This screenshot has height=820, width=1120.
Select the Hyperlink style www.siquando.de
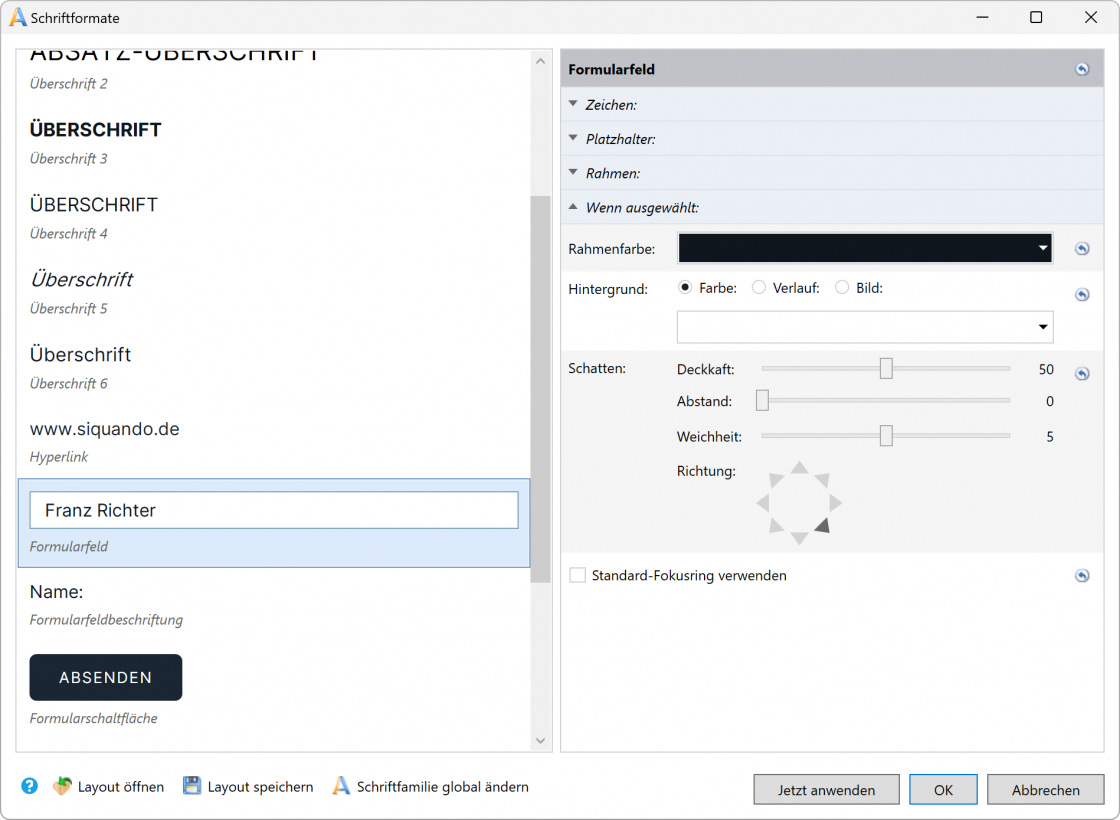pyautogui.click(x=105, y=430)
